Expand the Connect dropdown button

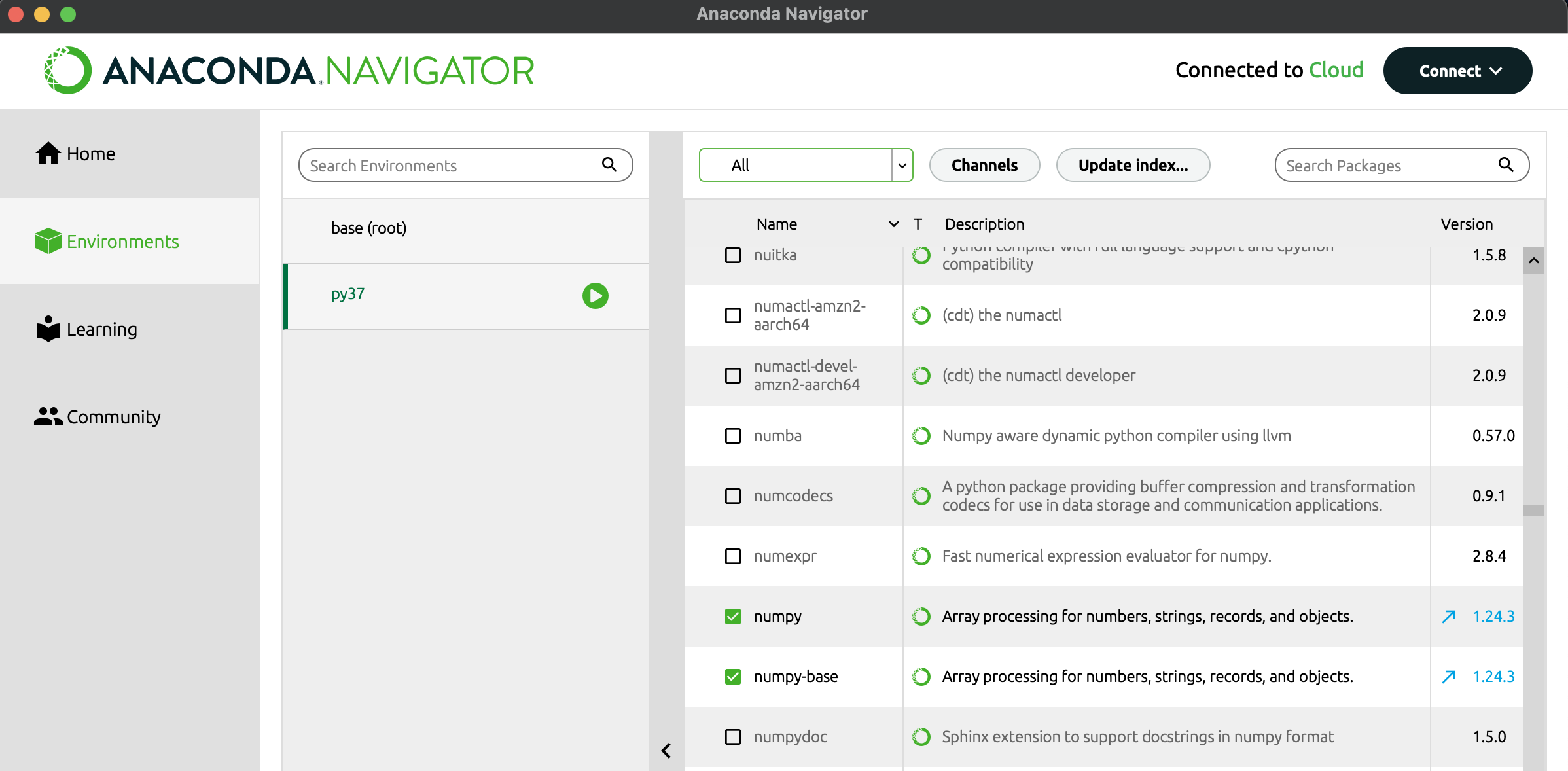1457,71
